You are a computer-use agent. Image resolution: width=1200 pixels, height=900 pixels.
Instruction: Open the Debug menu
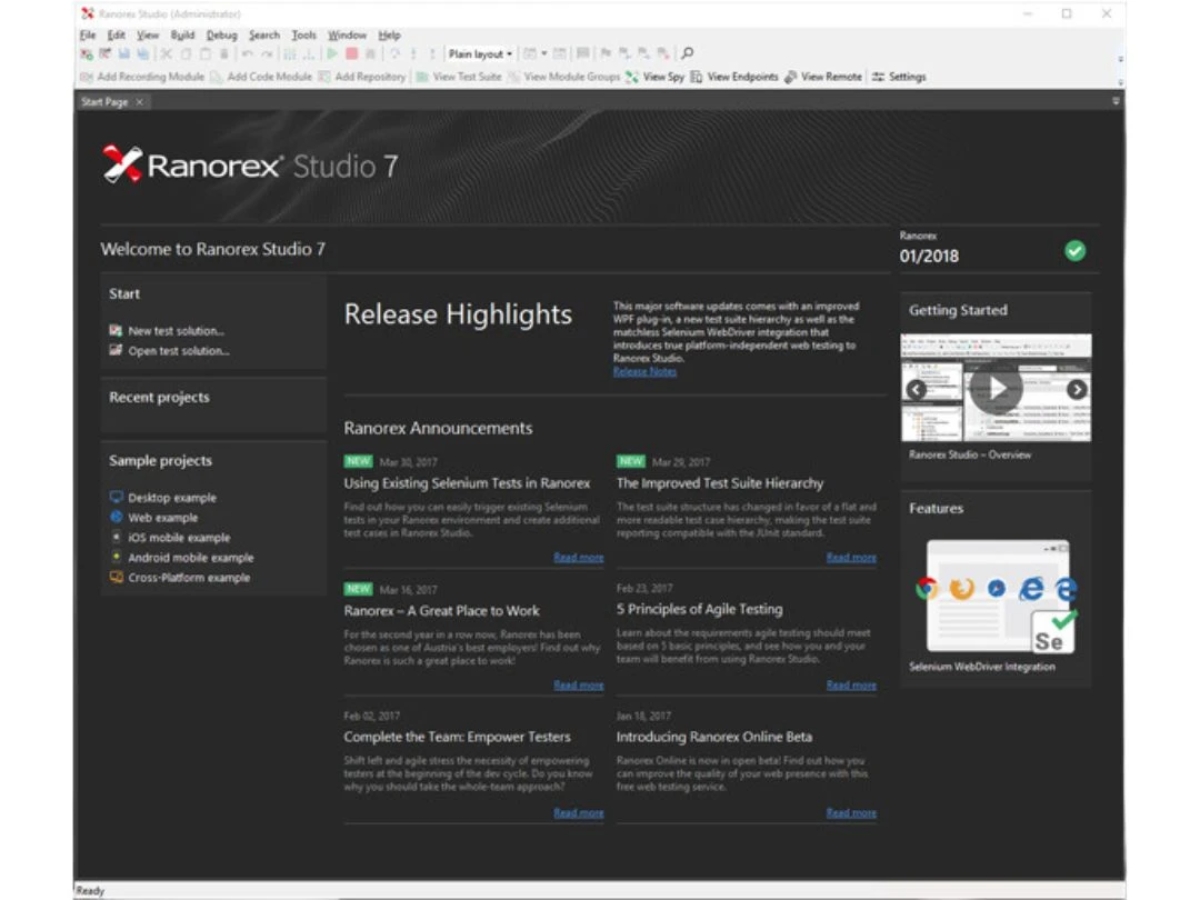pos(222,35)
